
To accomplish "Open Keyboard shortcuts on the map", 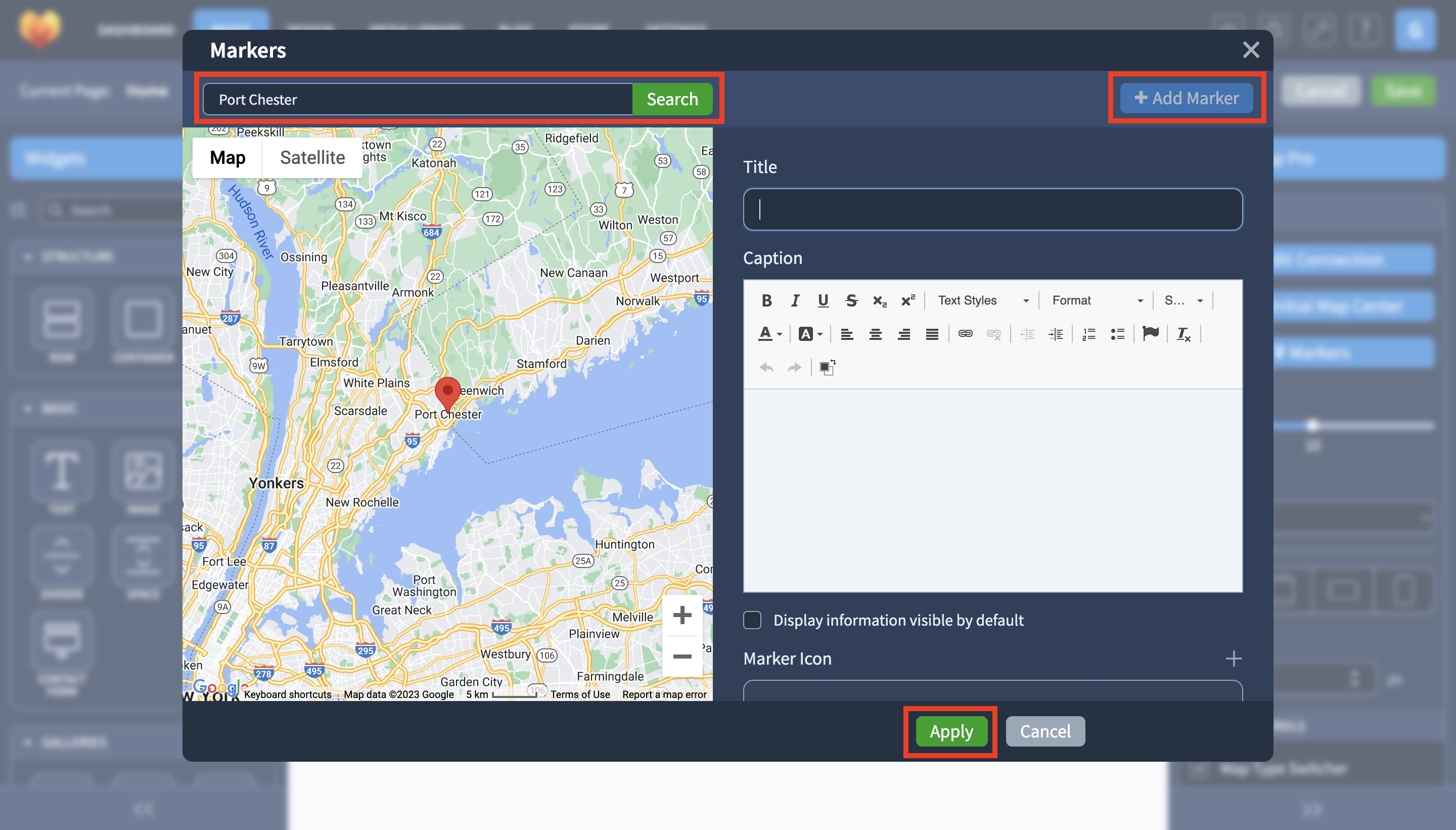I will coord(288,694).
